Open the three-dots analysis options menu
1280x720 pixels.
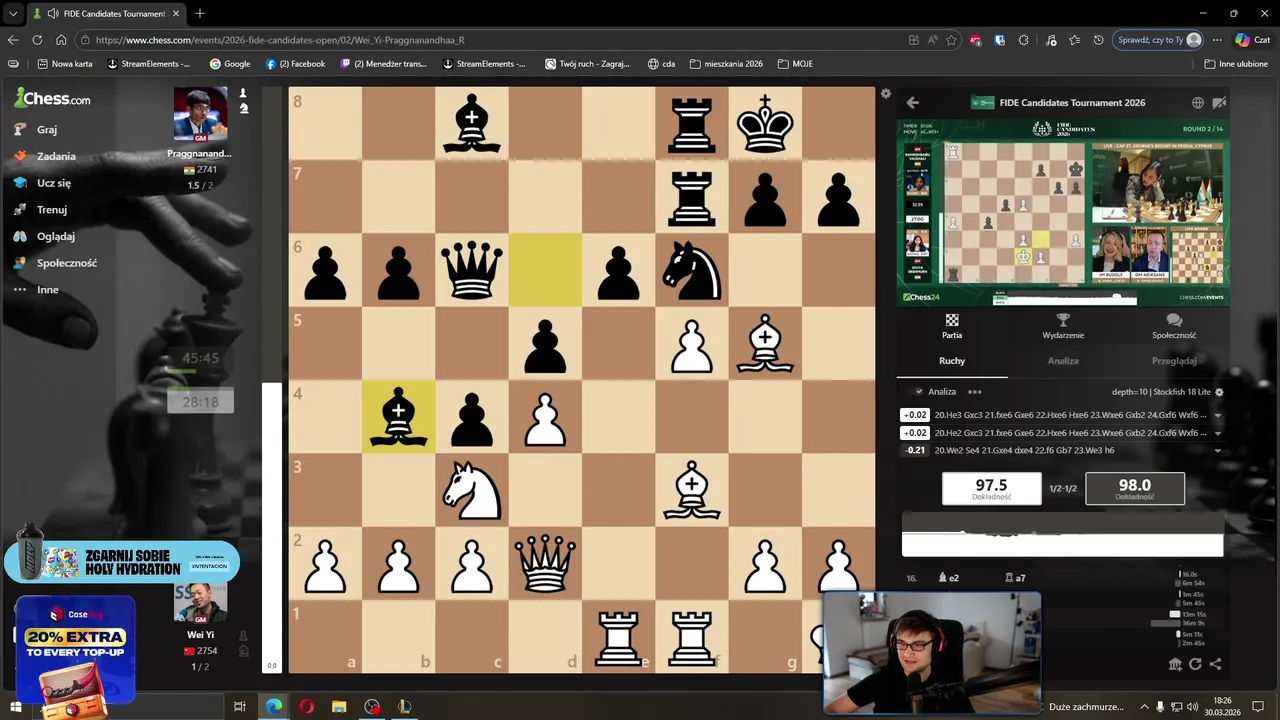[974, 392]
